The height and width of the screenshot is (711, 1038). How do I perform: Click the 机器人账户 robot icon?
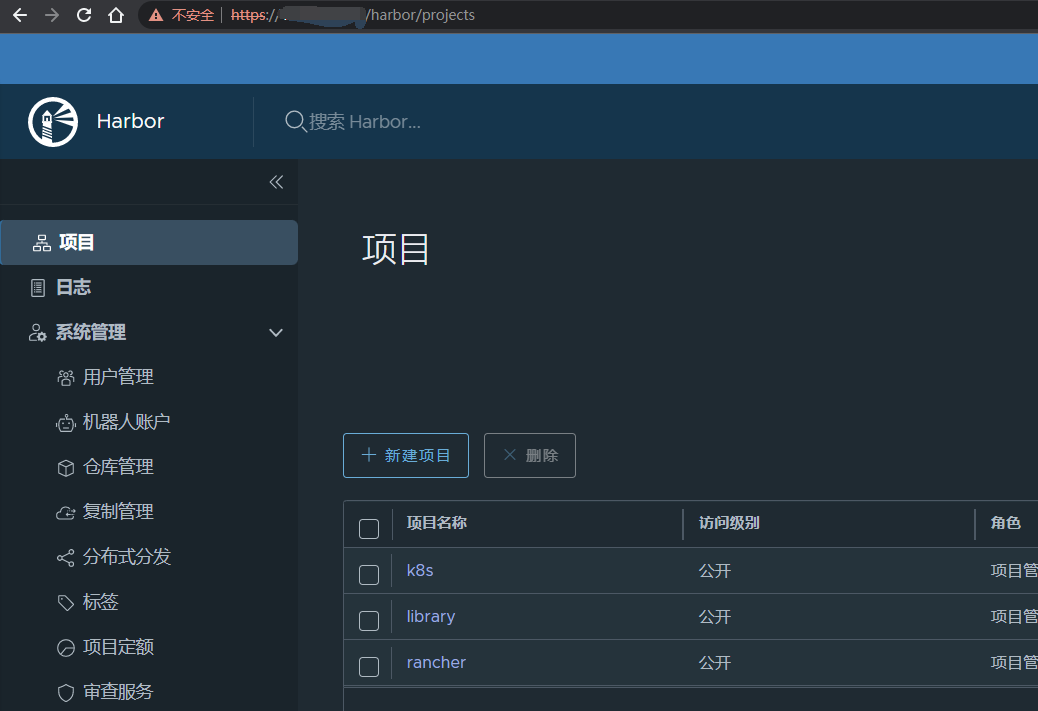(x=66, y=423)
